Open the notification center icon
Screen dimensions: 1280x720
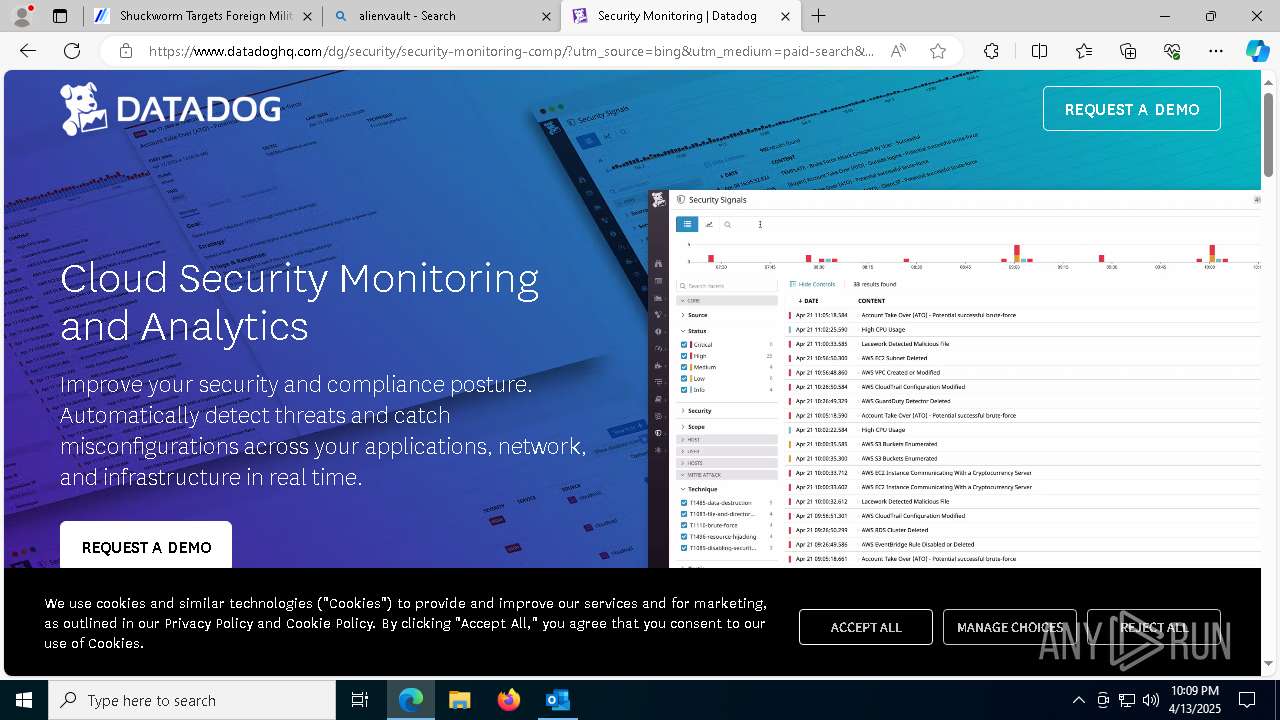pyautogui.click(x=1247, y=700)
